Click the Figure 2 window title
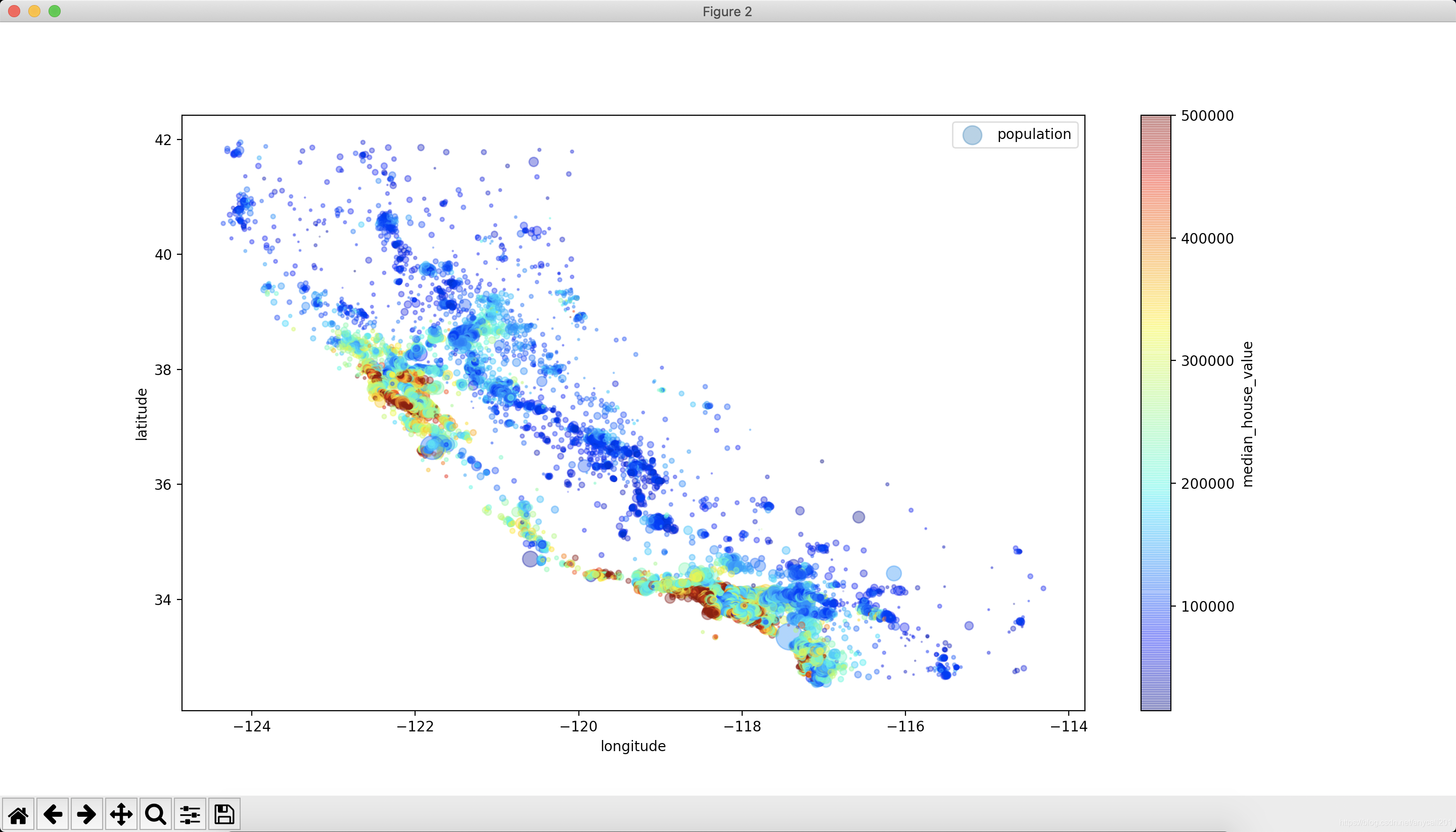This screenshot has width=1456, height=832. pos(727,12)
